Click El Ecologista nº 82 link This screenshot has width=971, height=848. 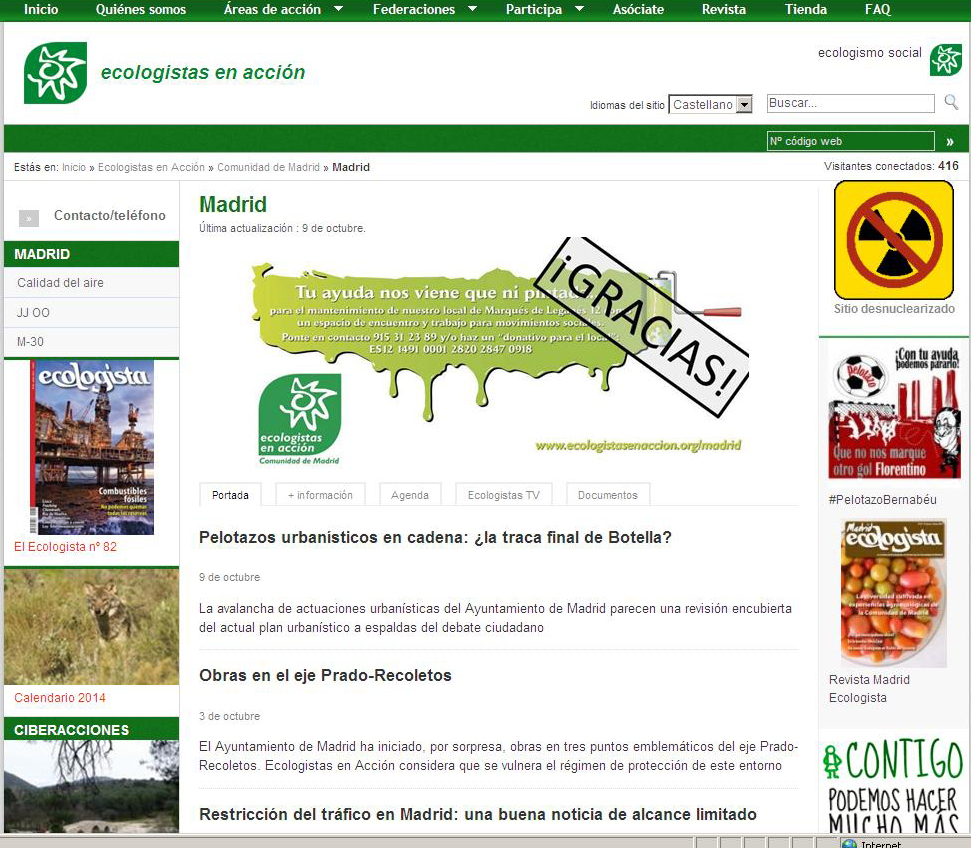(65, 546)
